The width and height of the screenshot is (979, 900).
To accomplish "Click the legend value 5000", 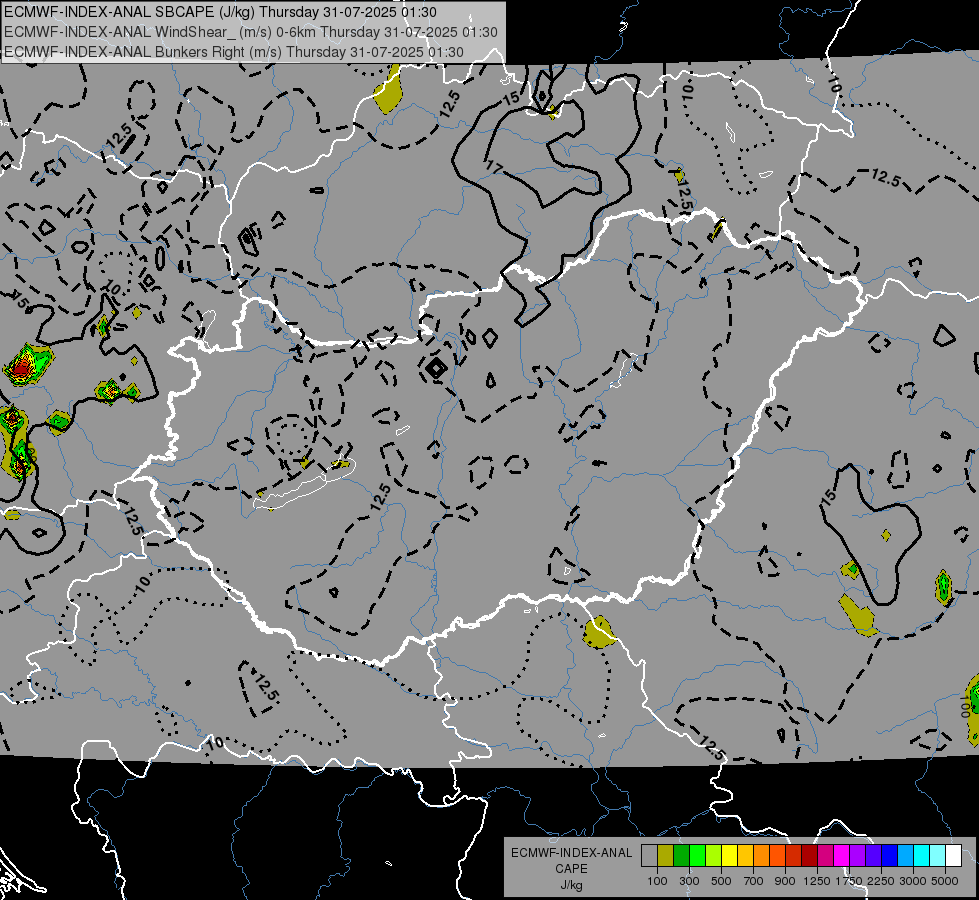I will click(x=945, y=881).
